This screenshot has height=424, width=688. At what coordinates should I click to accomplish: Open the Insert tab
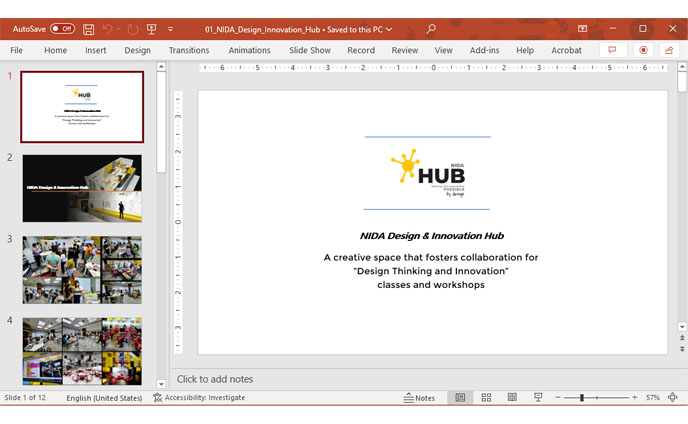[96, 50]
